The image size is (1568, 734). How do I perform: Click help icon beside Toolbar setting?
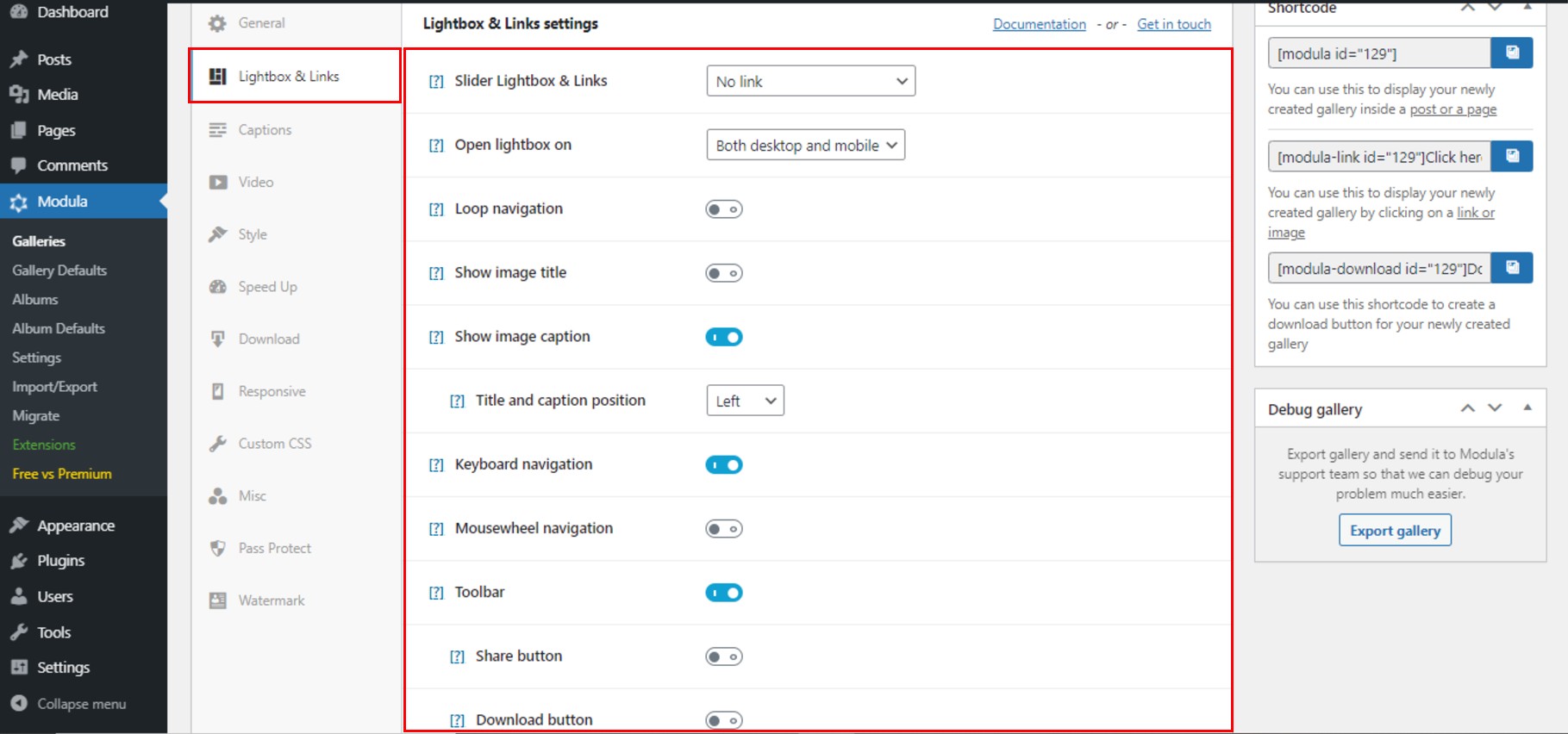pos(436,593)
